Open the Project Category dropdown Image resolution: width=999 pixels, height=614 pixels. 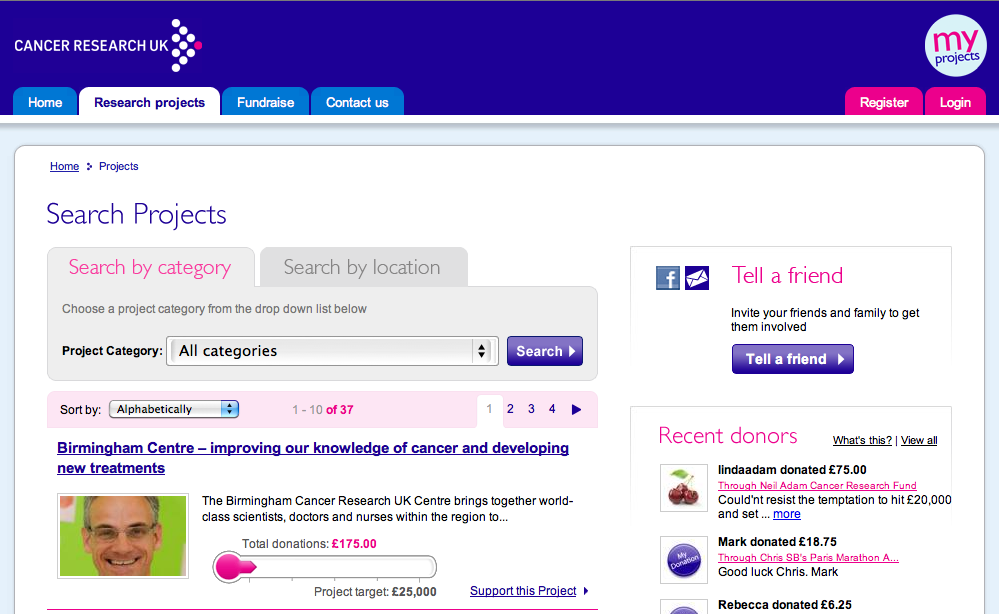point(332,351)
